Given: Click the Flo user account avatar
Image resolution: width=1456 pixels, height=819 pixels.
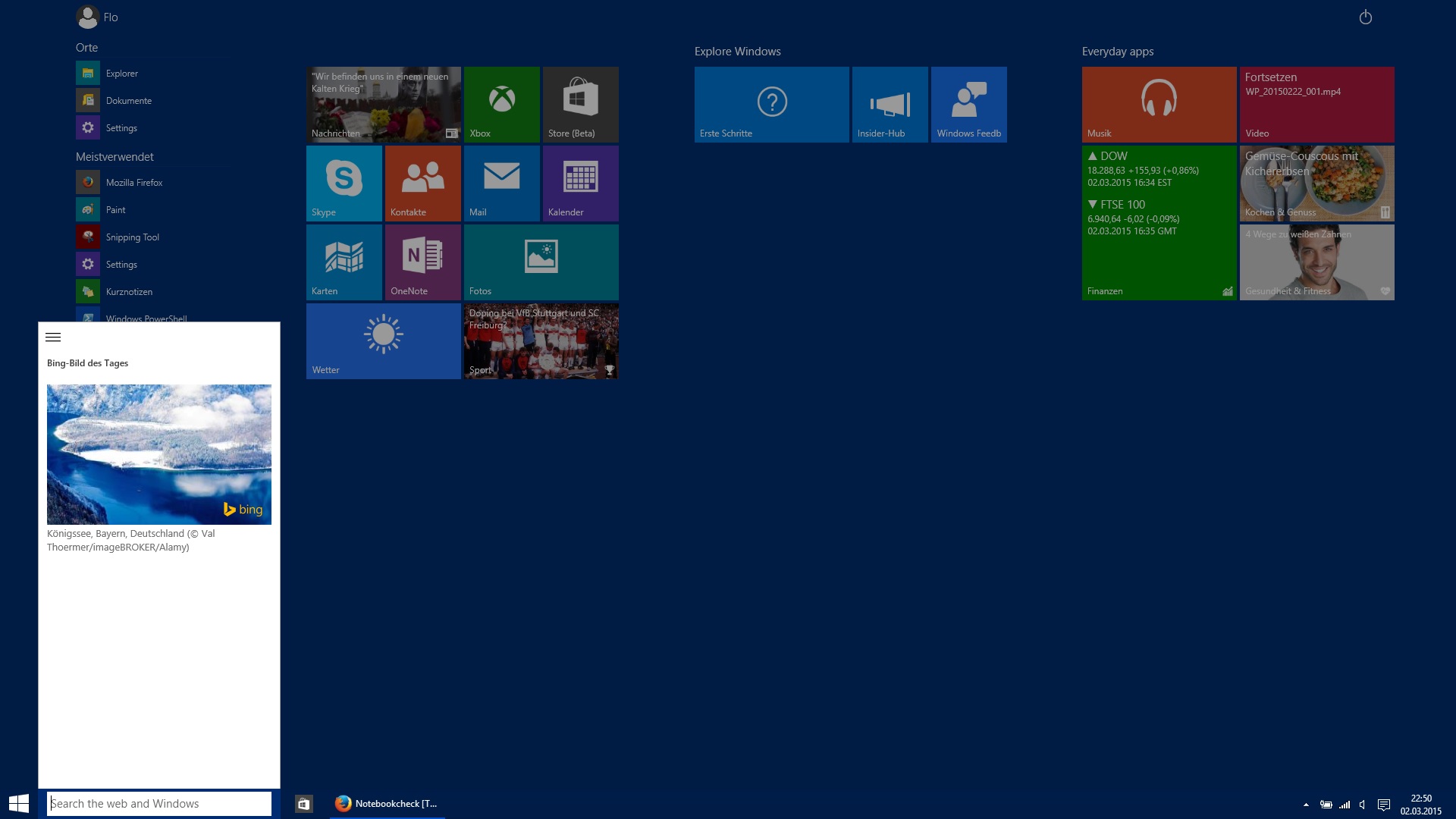Looking at the screenshot, I should [88, 17].
